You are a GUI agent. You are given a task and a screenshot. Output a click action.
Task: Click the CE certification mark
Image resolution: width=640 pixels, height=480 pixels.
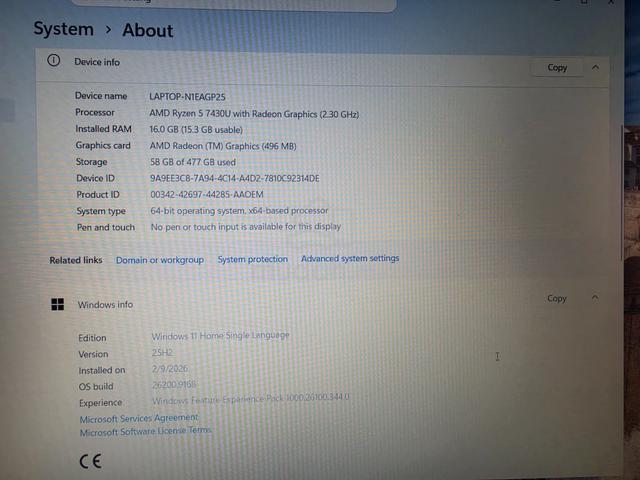pos(90,461)
